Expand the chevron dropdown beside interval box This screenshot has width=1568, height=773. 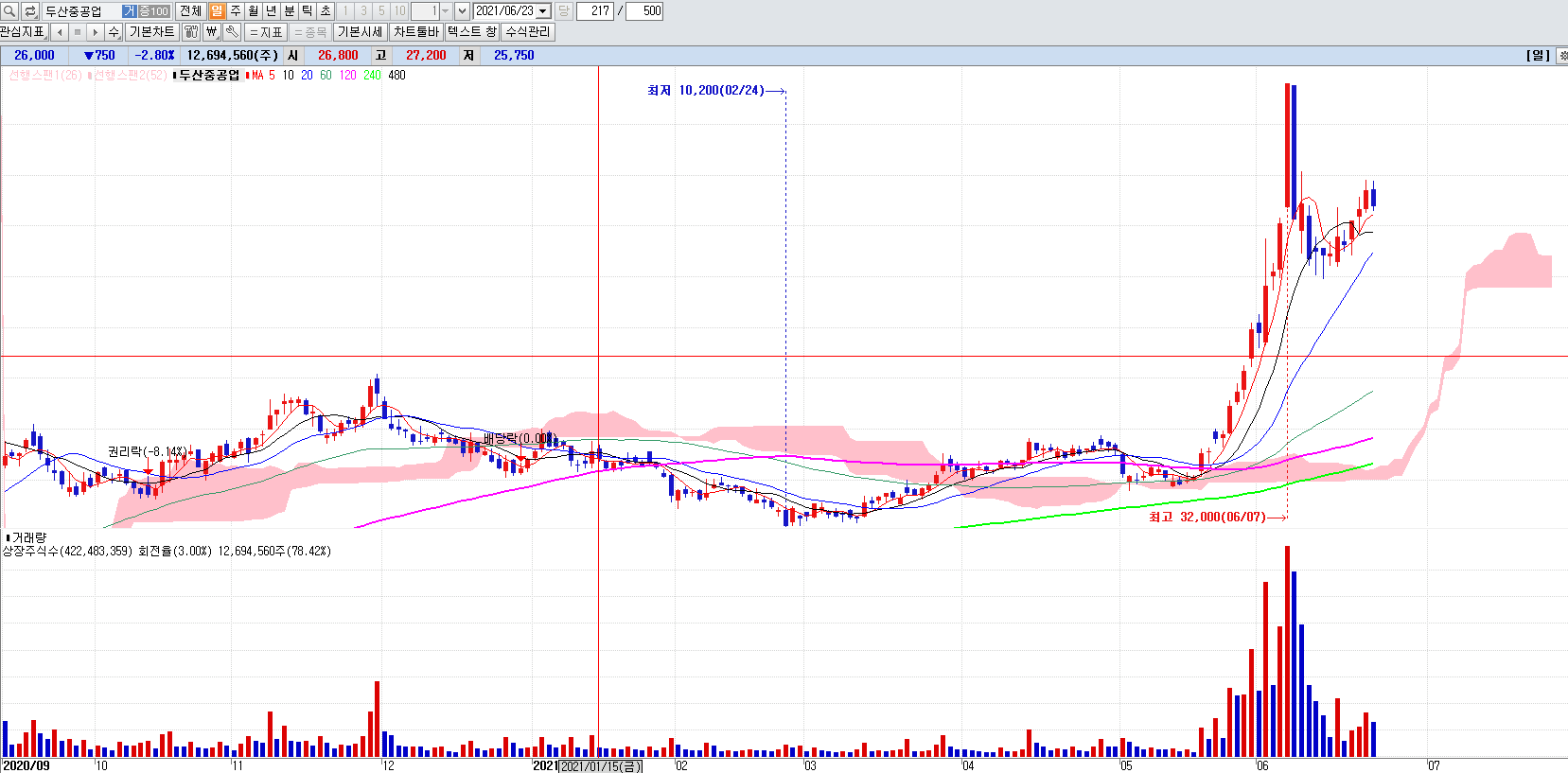tap(463, 11)
